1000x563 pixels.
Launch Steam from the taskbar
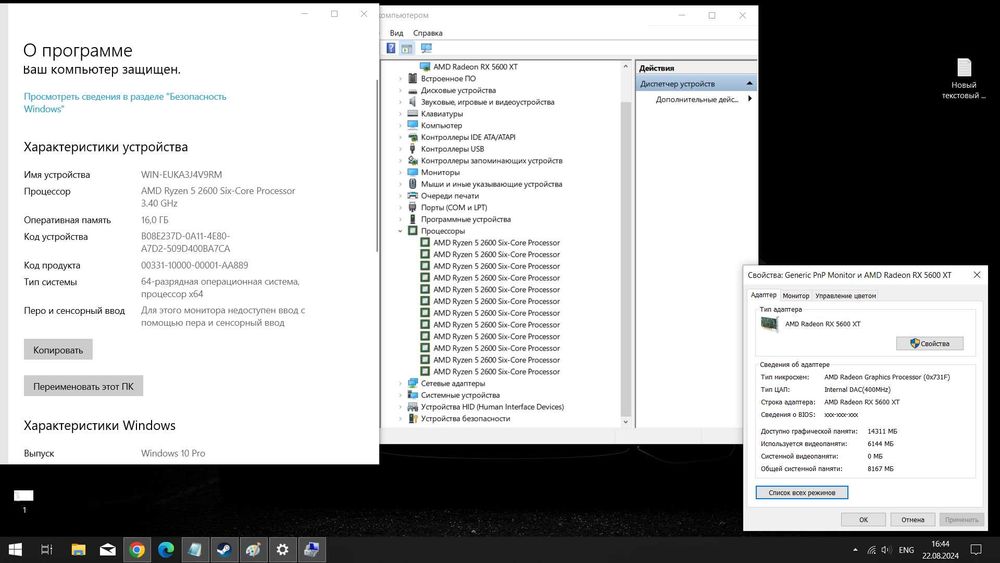point(224,549)
